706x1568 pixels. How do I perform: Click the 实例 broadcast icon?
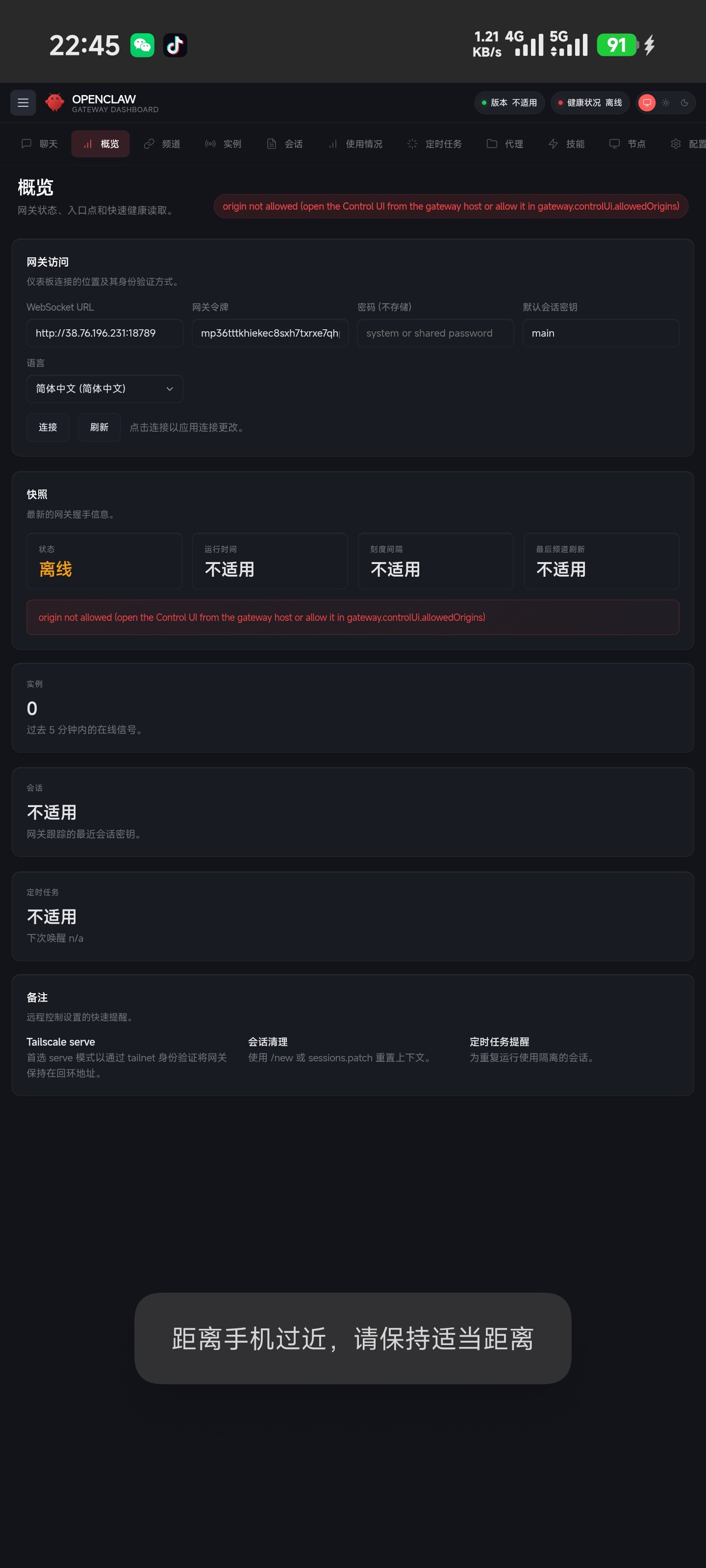point(210,144)
